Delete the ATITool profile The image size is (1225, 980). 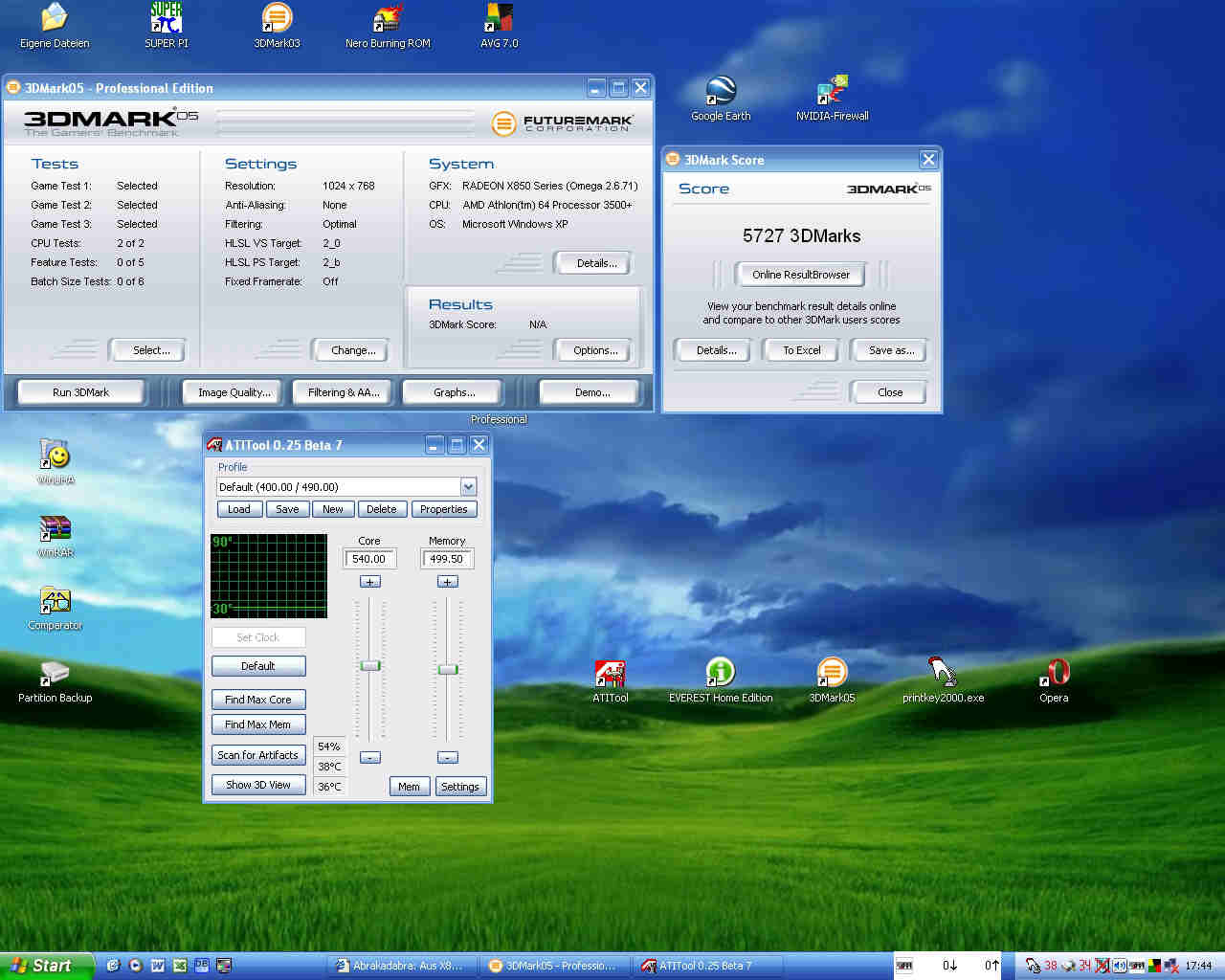click(381, 509)
